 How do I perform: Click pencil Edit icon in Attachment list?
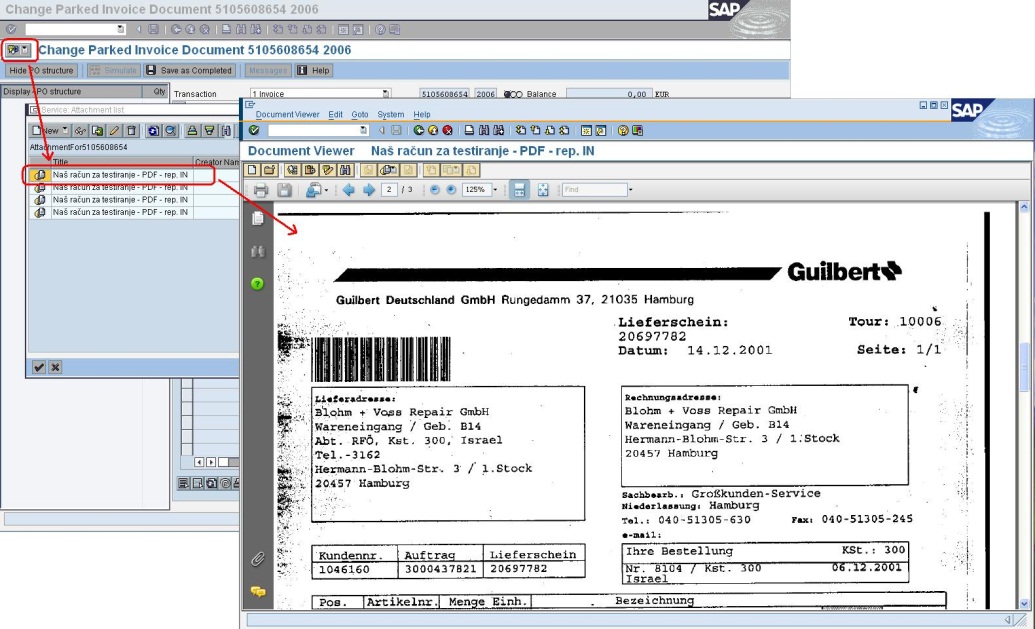click(x=114, y=131)
